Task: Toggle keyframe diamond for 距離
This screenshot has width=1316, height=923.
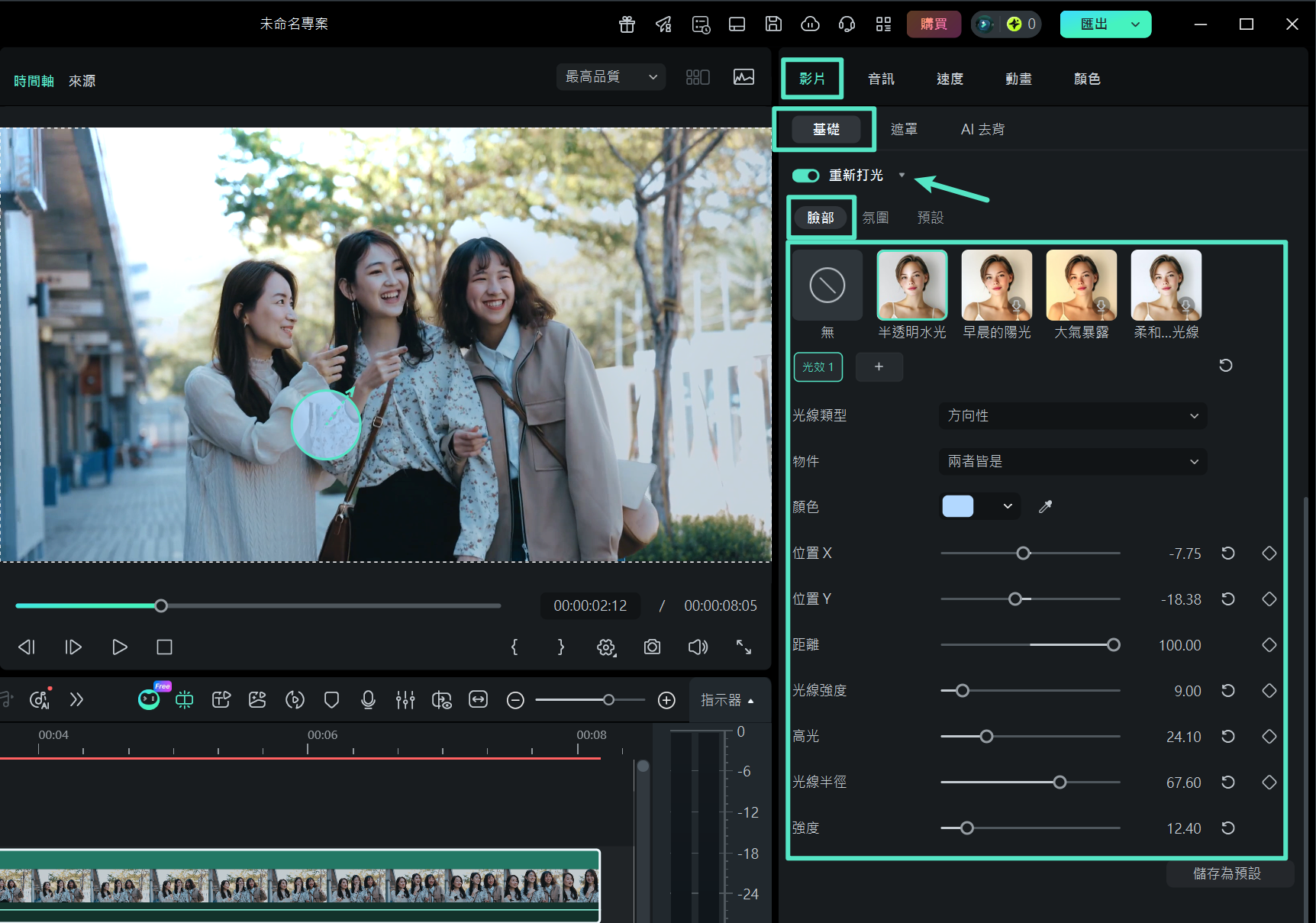Action: (x=1269, y=645)
